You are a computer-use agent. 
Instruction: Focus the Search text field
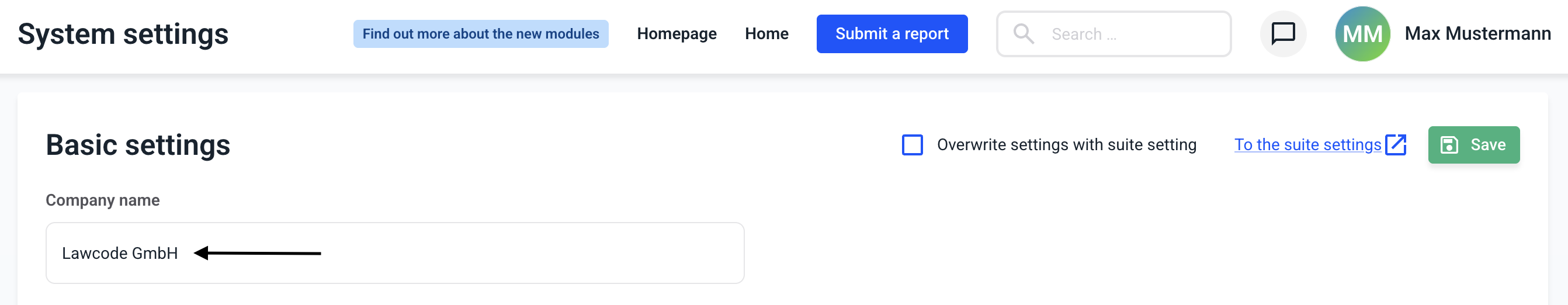(1132, 34)
